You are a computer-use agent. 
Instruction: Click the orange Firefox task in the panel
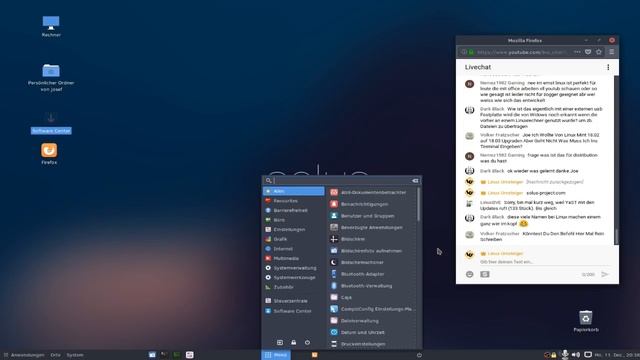[314, 355]
